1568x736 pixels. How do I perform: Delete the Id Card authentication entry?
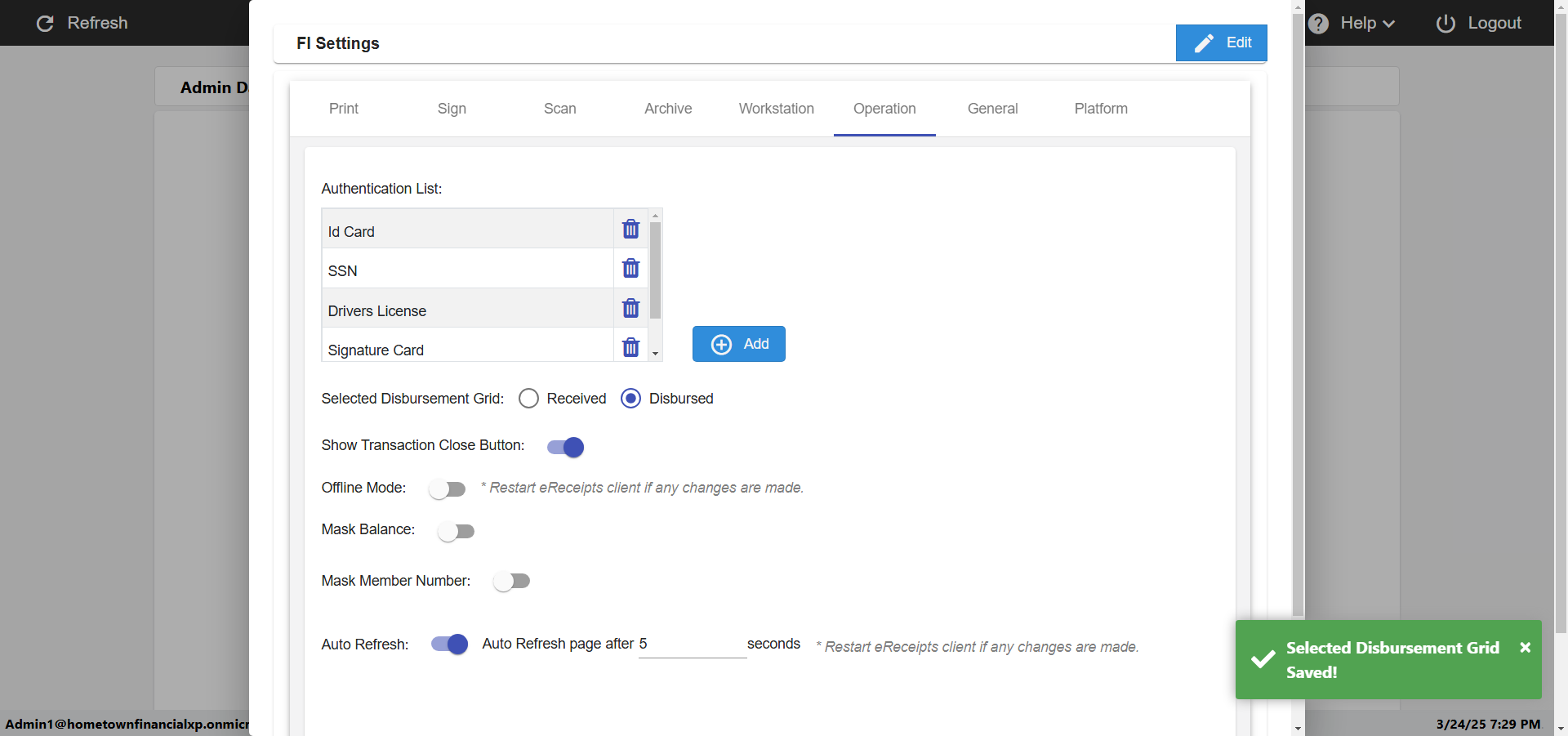pyautogui.click(x=630, y=229)
